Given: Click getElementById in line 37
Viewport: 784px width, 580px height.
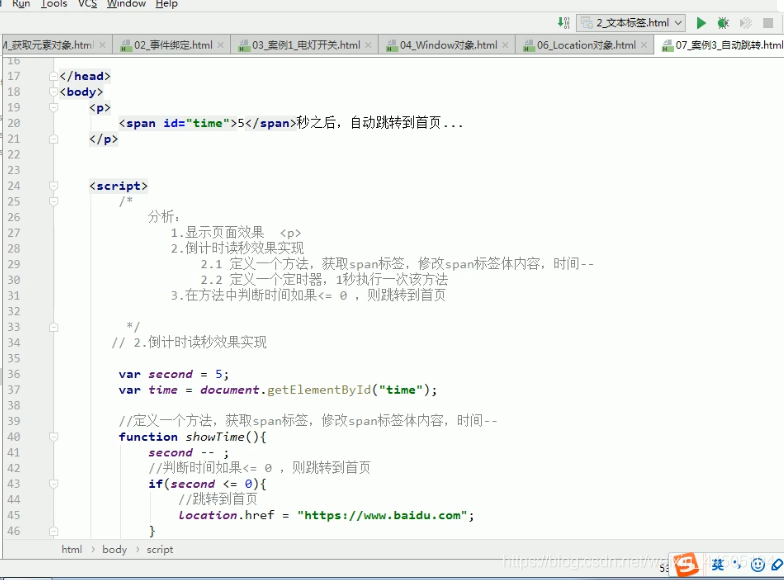Looking at the screenshot, I should point(318,390).
